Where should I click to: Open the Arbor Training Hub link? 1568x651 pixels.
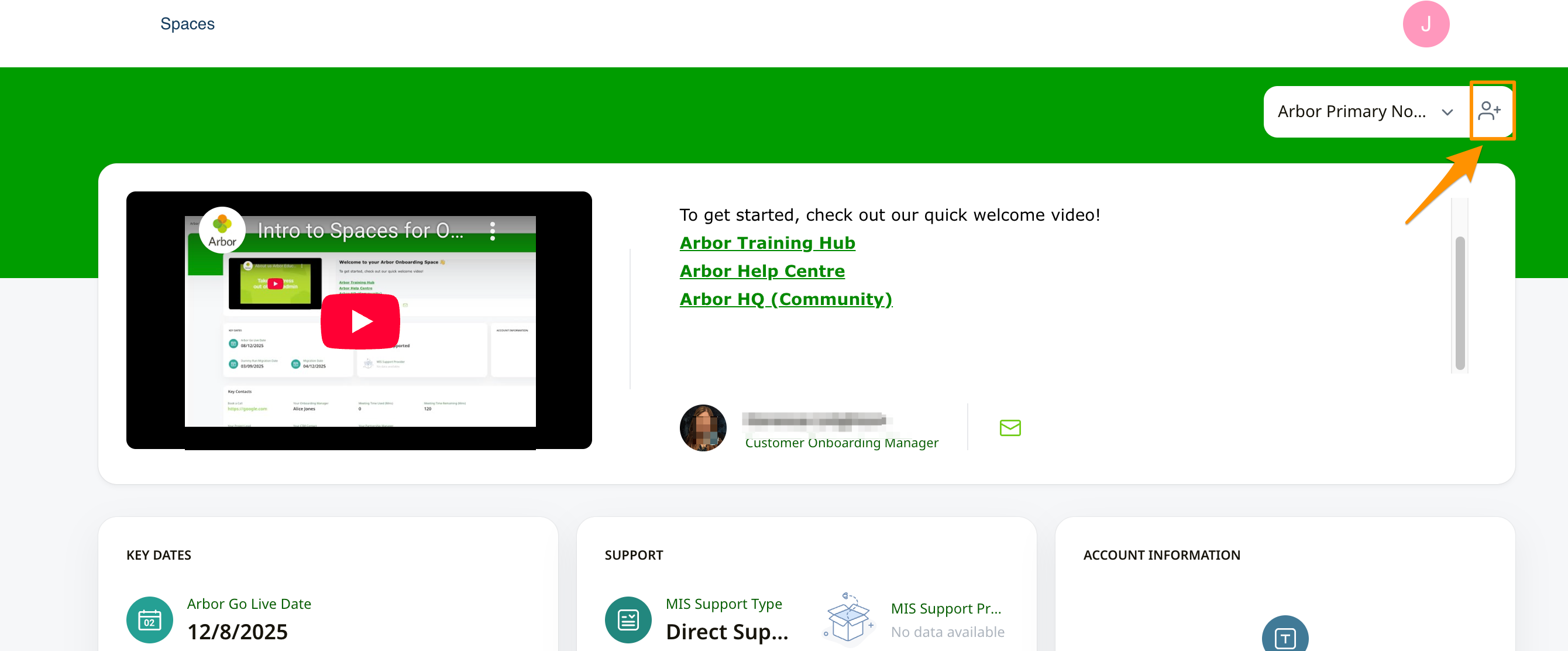767,243
